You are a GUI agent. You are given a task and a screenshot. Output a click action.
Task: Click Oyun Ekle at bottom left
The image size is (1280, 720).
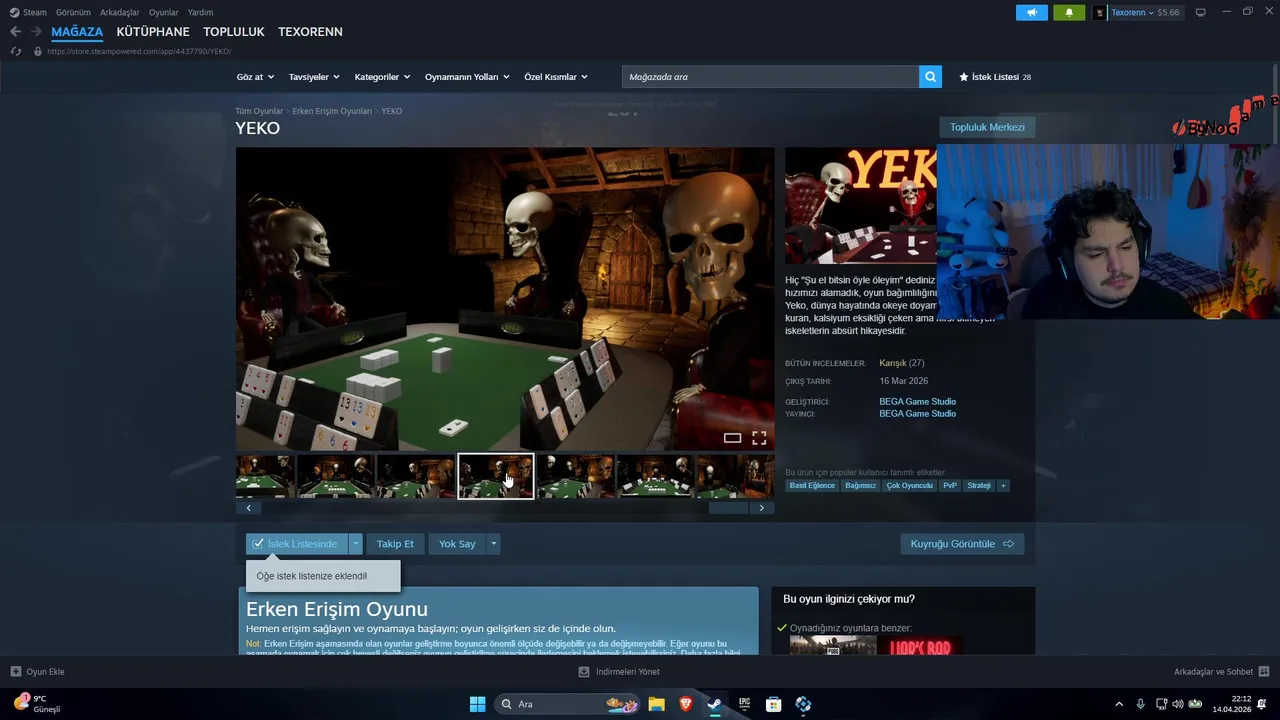pos(38,672)
